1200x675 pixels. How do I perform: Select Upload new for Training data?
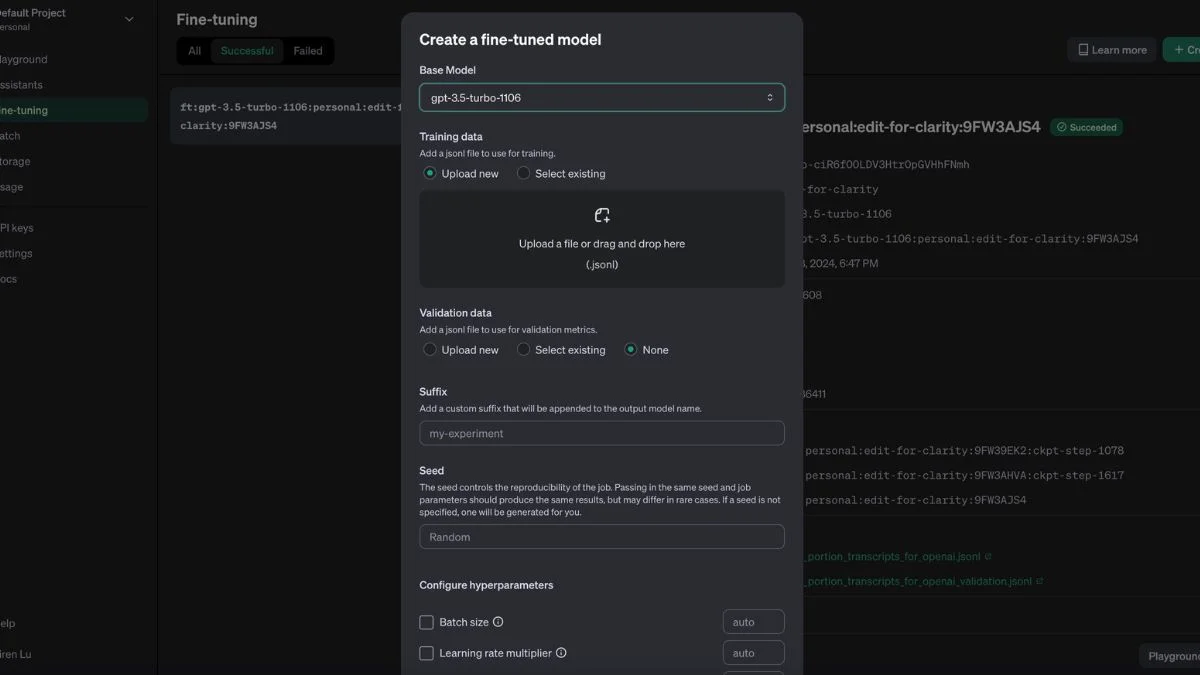click(x=430, y=173)
